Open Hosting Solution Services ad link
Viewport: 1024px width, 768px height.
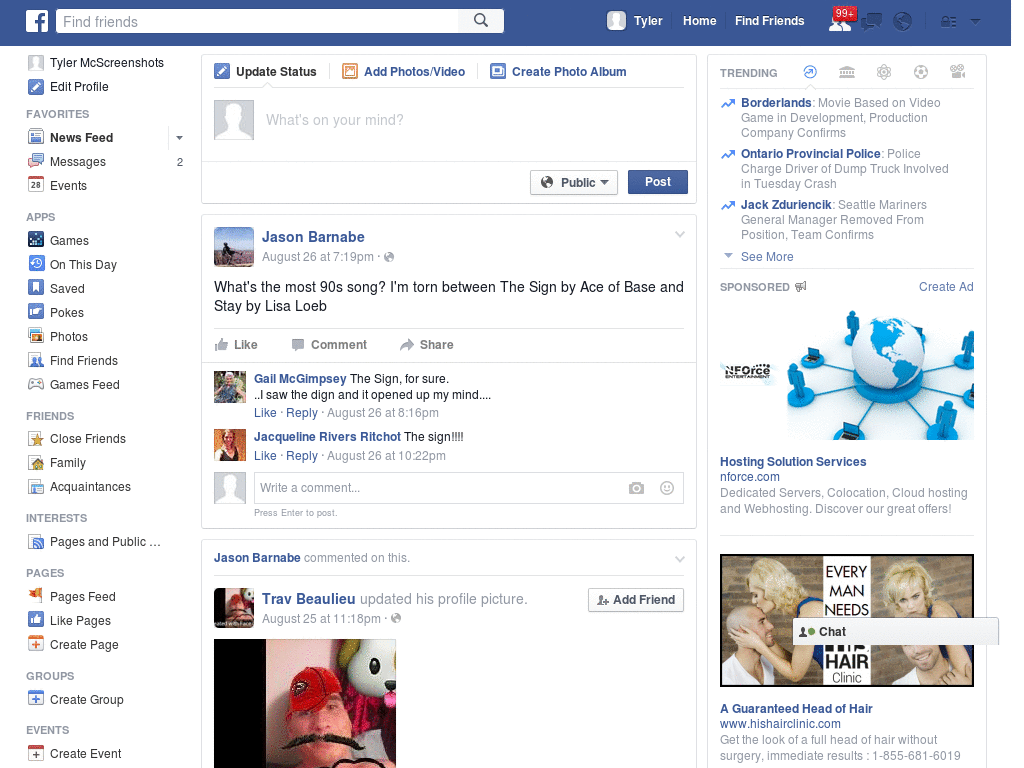click(793, 462)
